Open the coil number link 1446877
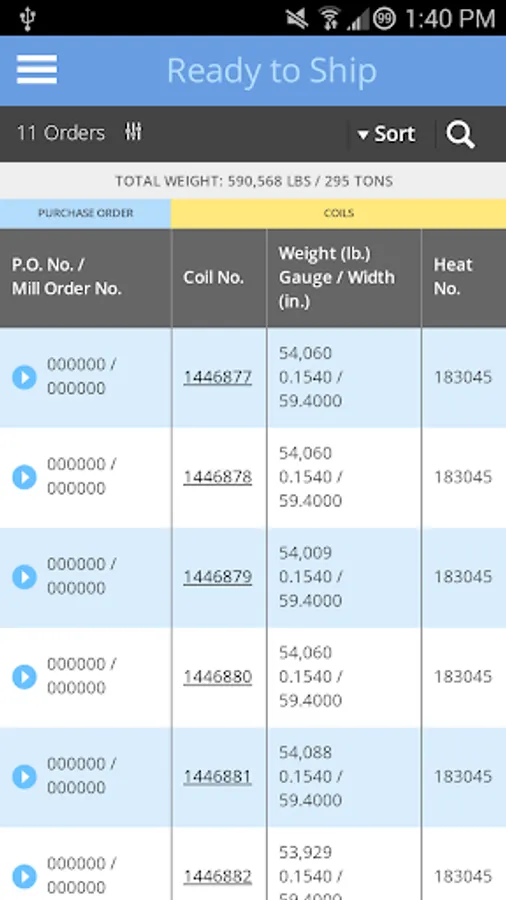506x900 pixels. [217, 377]
